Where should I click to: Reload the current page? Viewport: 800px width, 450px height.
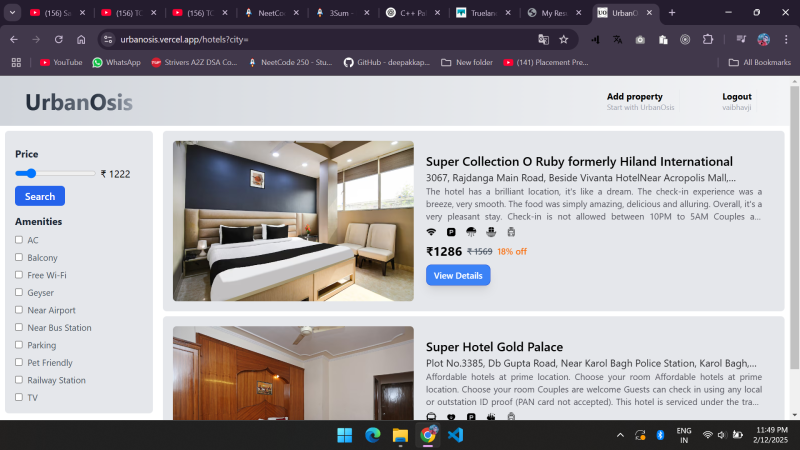point(59,39)
